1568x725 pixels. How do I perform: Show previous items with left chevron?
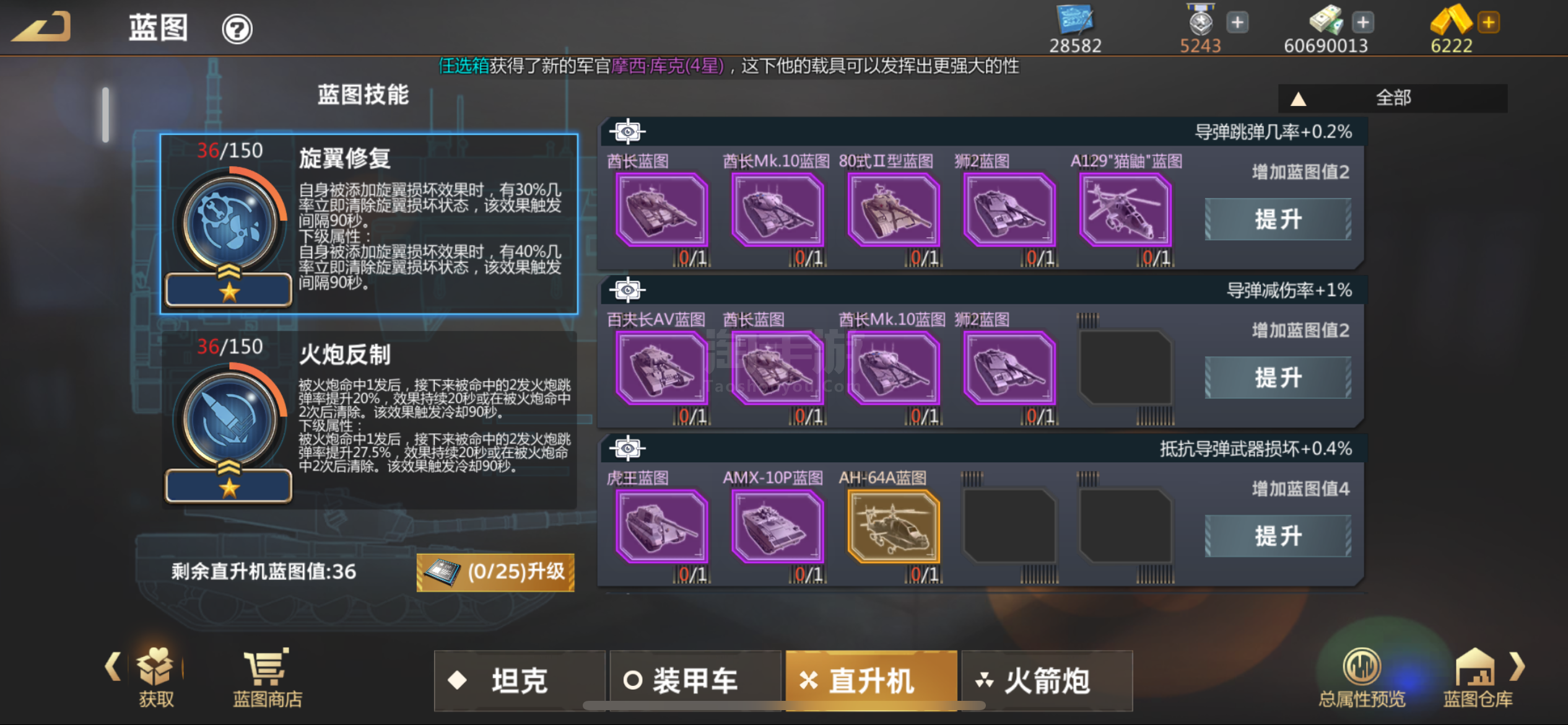click(112, 666)
